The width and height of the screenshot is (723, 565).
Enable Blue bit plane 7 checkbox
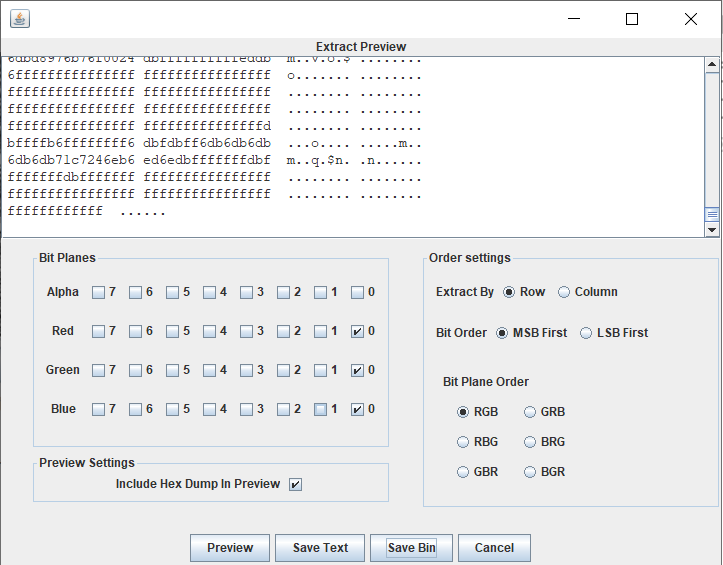[98, 410]
